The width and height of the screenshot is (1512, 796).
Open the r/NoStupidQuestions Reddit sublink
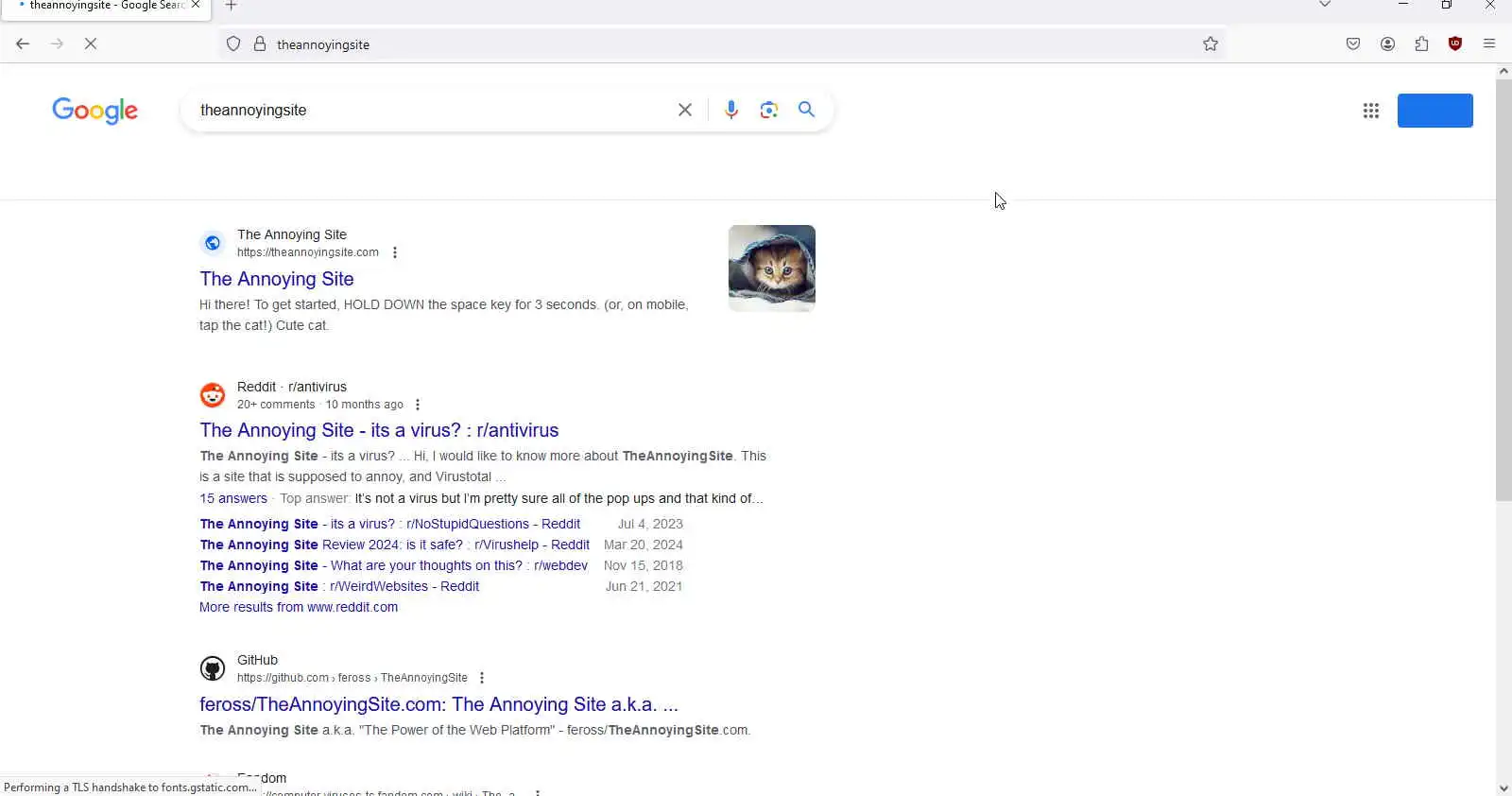tap(390, 524)
